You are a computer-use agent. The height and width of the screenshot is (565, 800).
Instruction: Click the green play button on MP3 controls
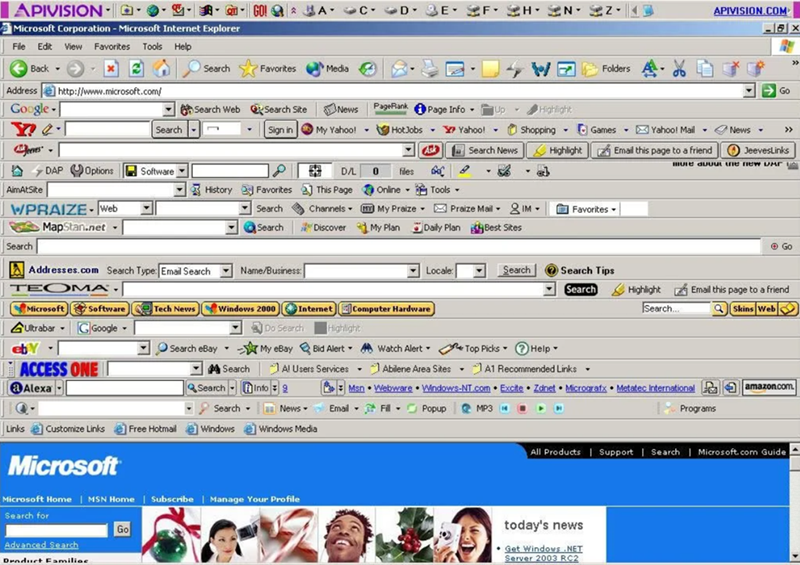(x=541, y=408)
